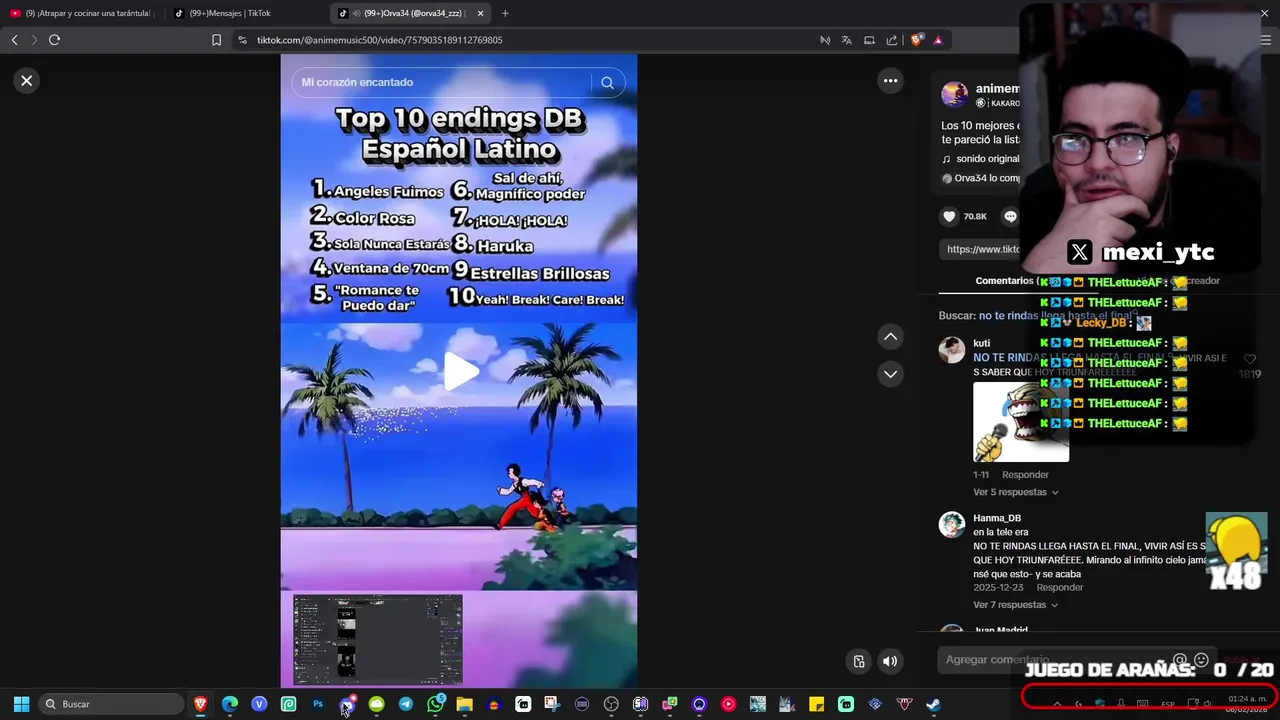Go to next video with down chevron

click(x=890, y=374)
